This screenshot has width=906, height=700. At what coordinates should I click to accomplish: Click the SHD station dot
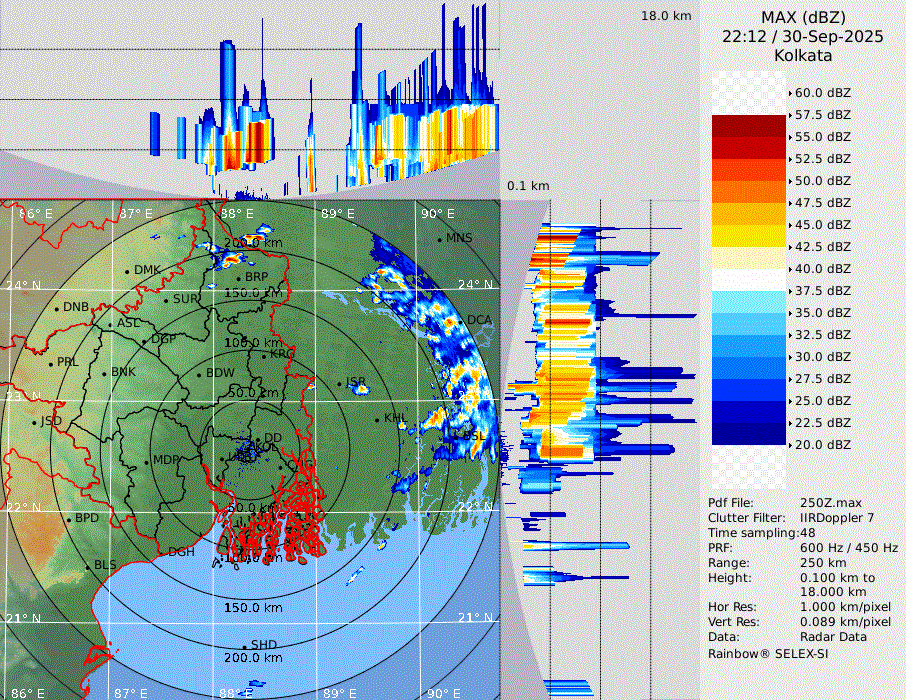point(245,646)
